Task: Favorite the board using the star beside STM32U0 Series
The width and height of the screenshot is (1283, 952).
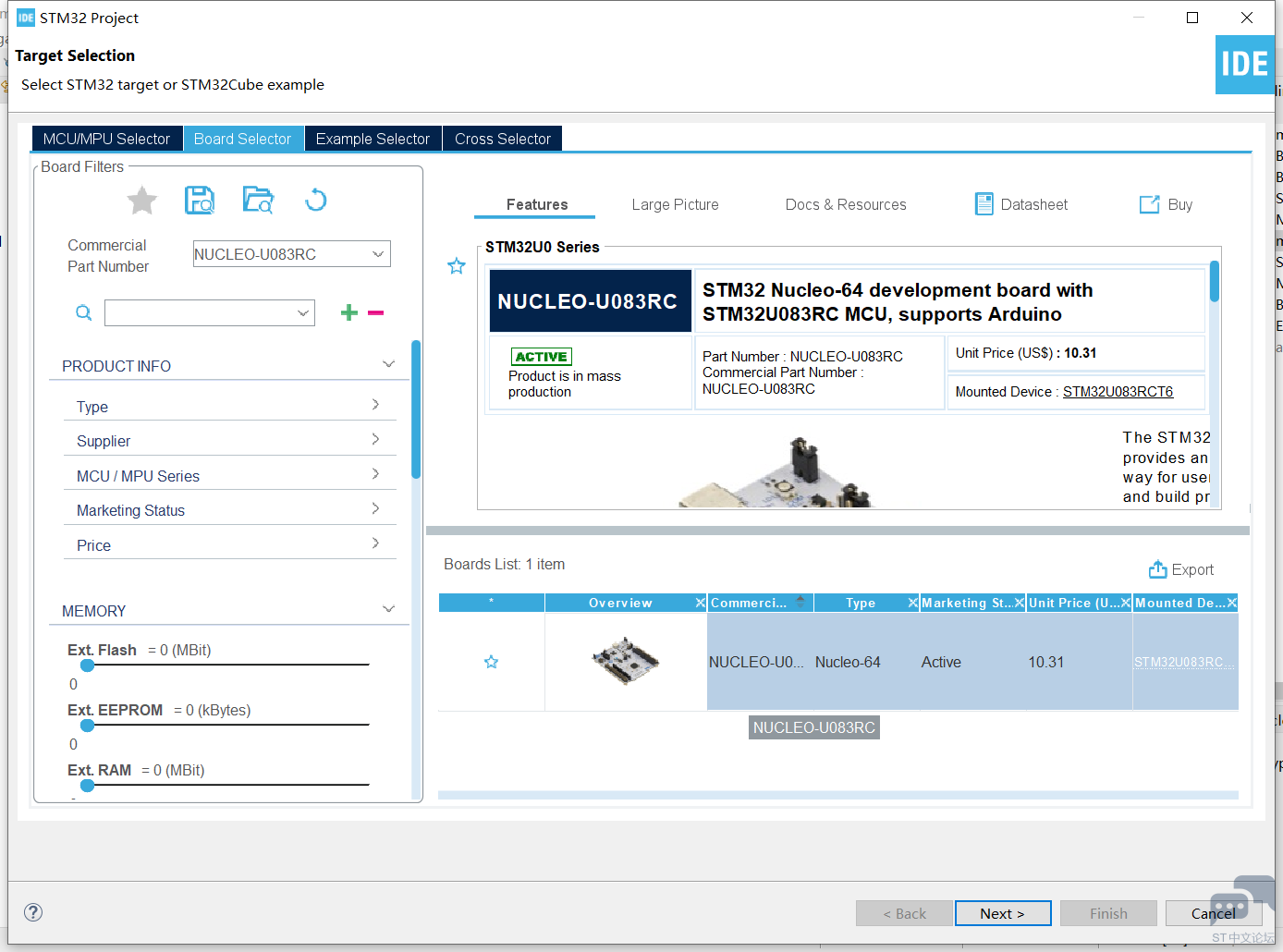Action: pos(457,266)
